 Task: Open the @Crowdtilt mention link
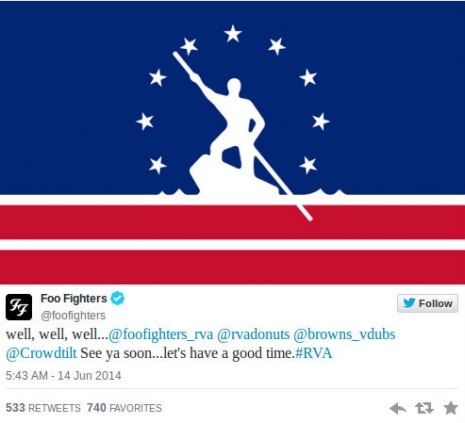click(41, 353)
